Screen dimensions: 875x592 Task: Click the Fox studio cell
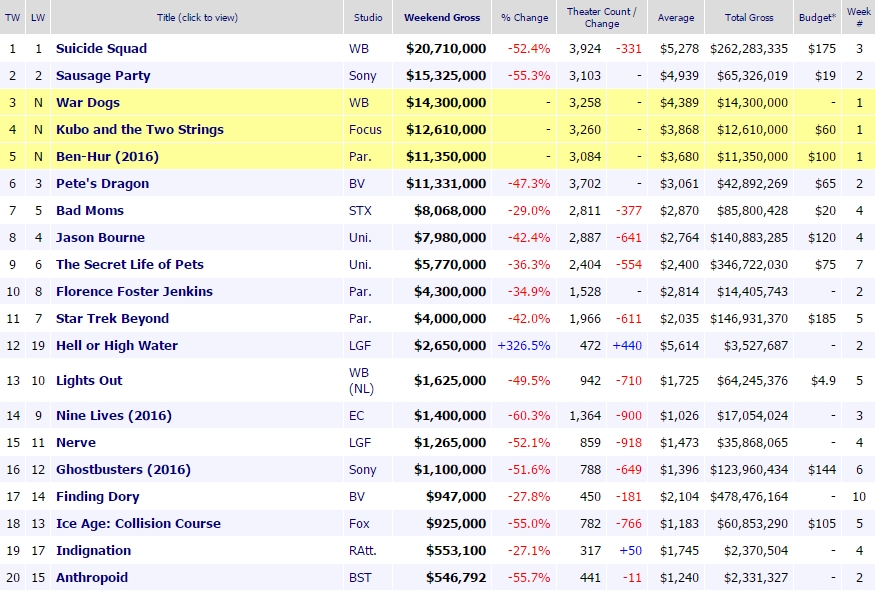click(359, 523)
